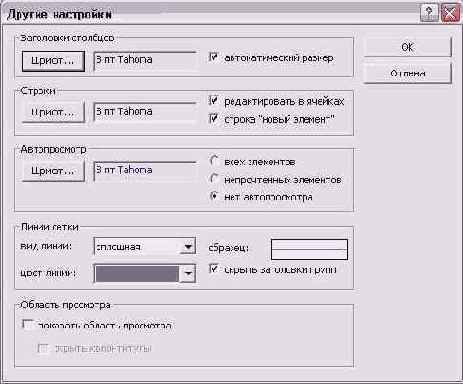The image size is (463, 384).
Task: Open Шрифт button in Строки group
Action: (53, 112)
